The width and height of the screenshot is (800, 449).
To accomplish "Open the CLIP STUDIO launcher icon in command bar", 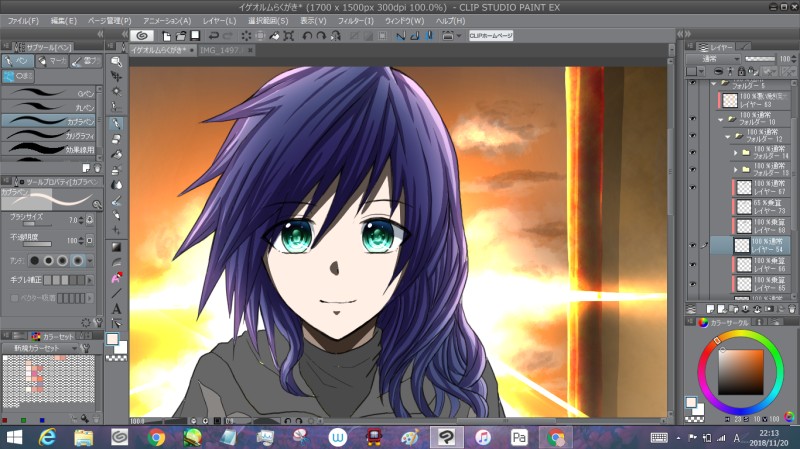I will [x=142, y=36].
